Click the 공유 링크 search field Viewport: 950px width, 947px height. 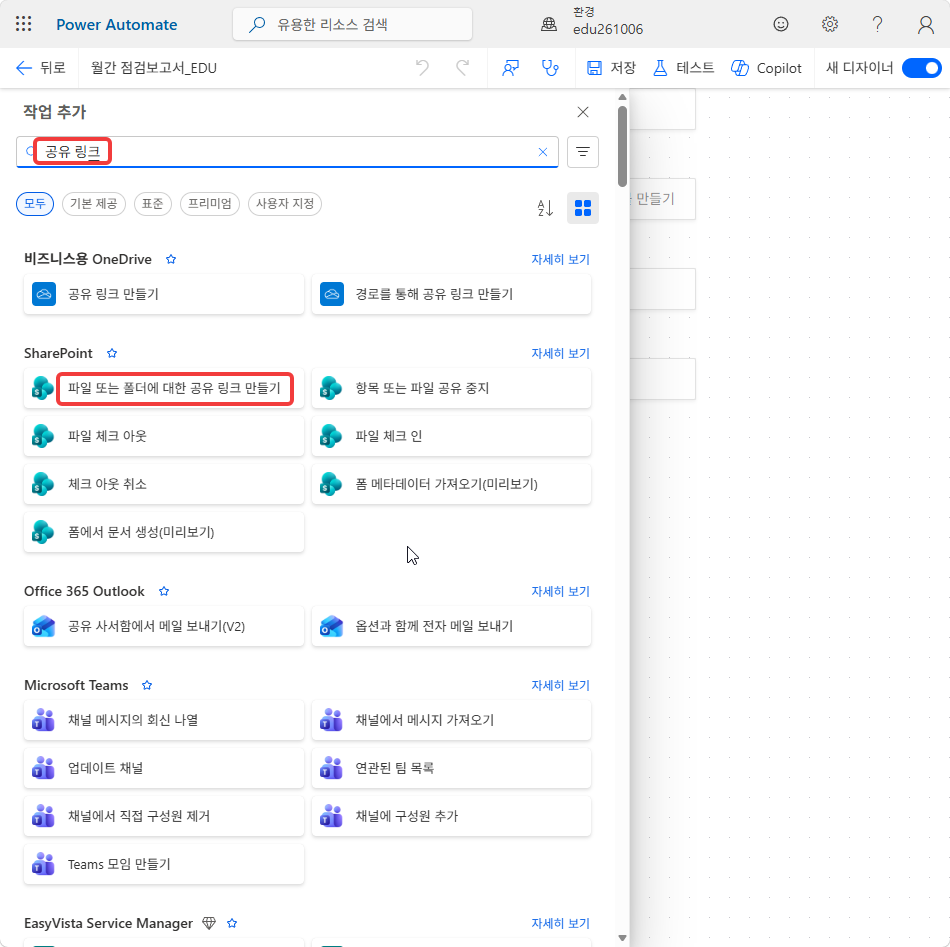[287, 151]
